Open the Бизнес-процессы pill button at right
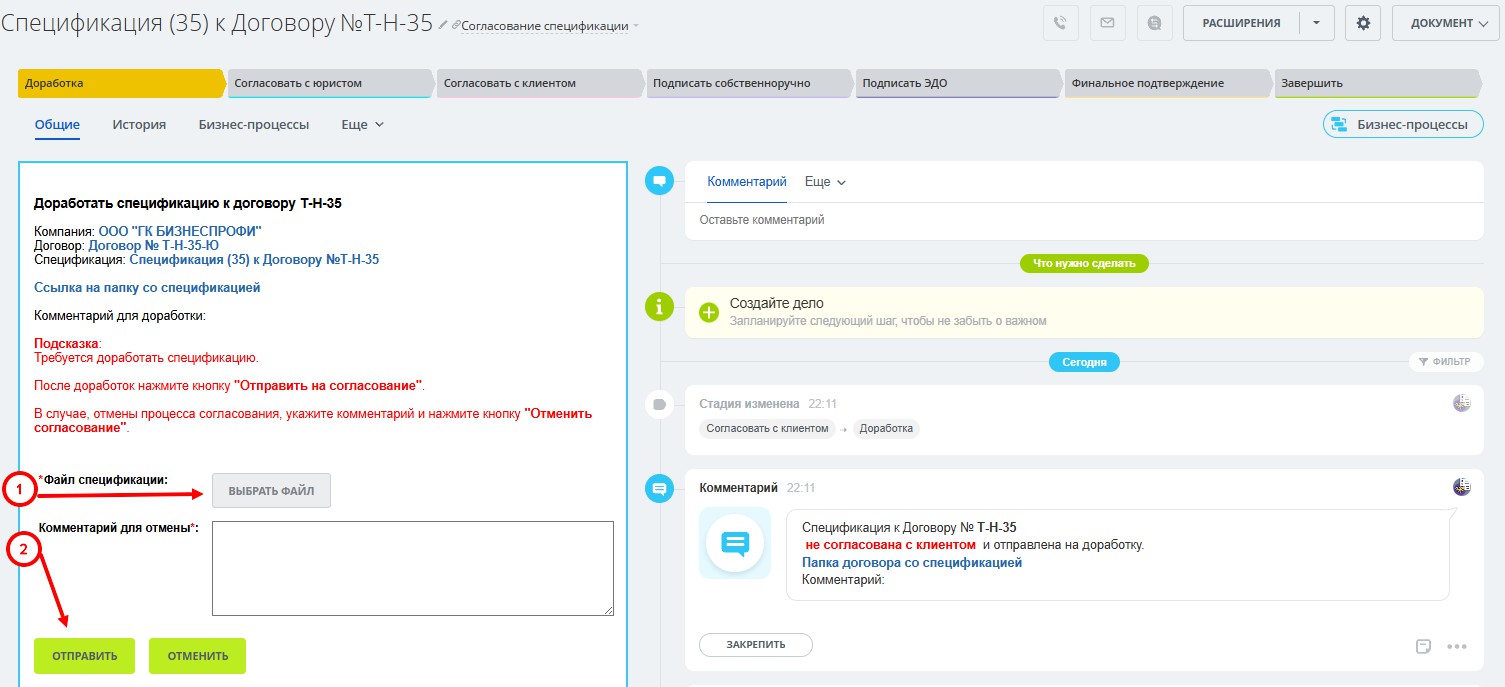1505x687 pixels. (x=1403, y=125)
